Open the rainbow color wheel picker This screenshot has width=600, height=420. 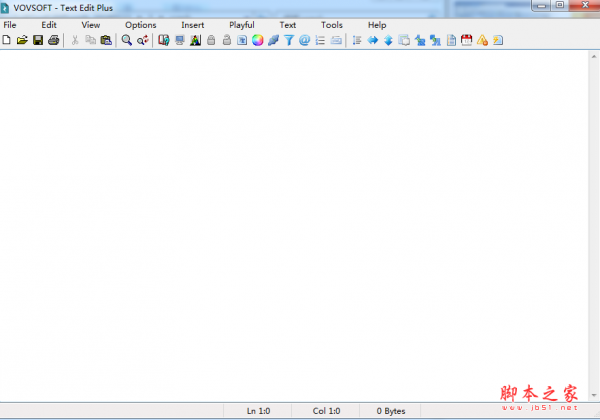tap(258, 40)
